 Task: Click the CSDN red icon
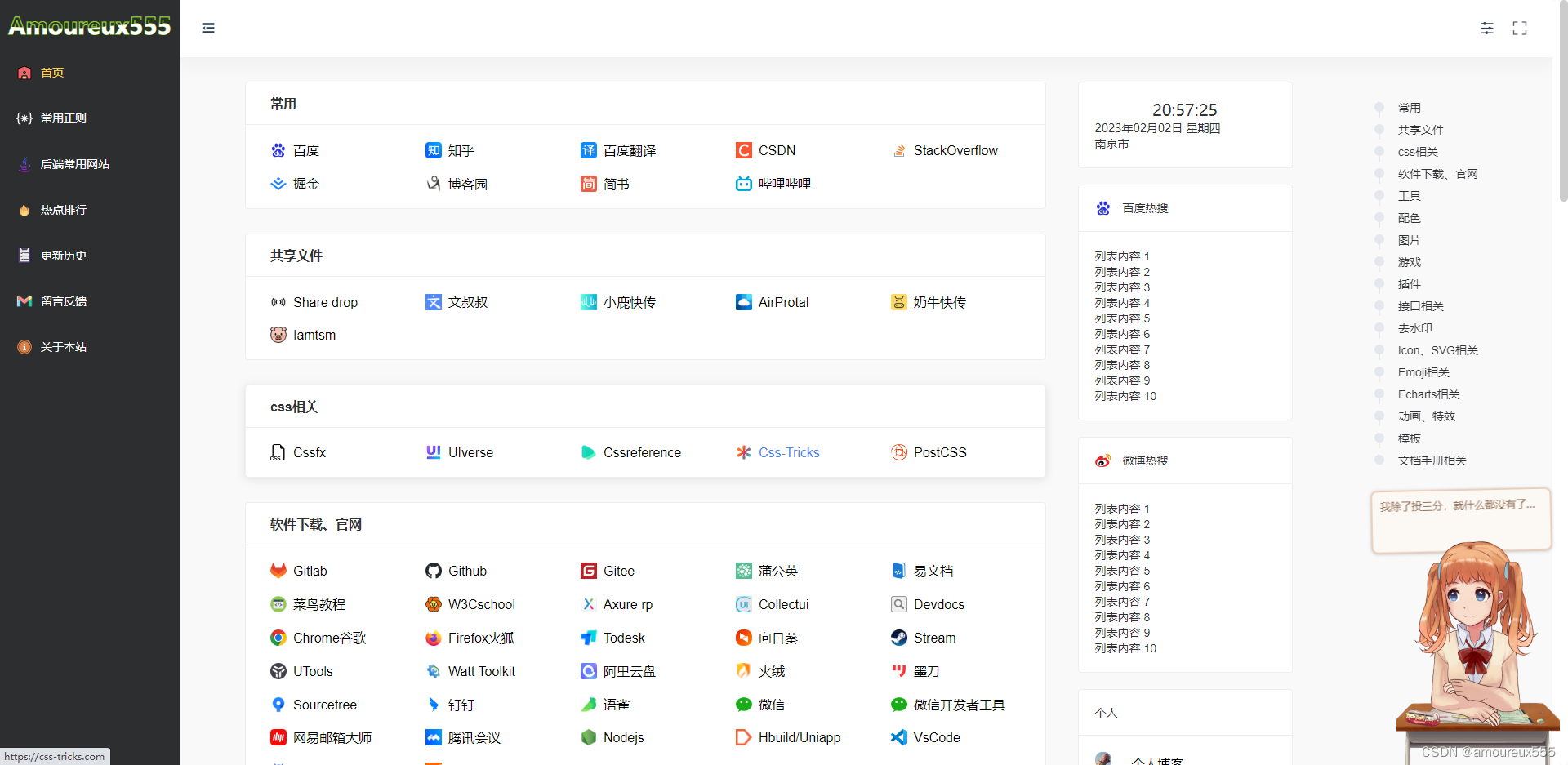pos(744,150)
